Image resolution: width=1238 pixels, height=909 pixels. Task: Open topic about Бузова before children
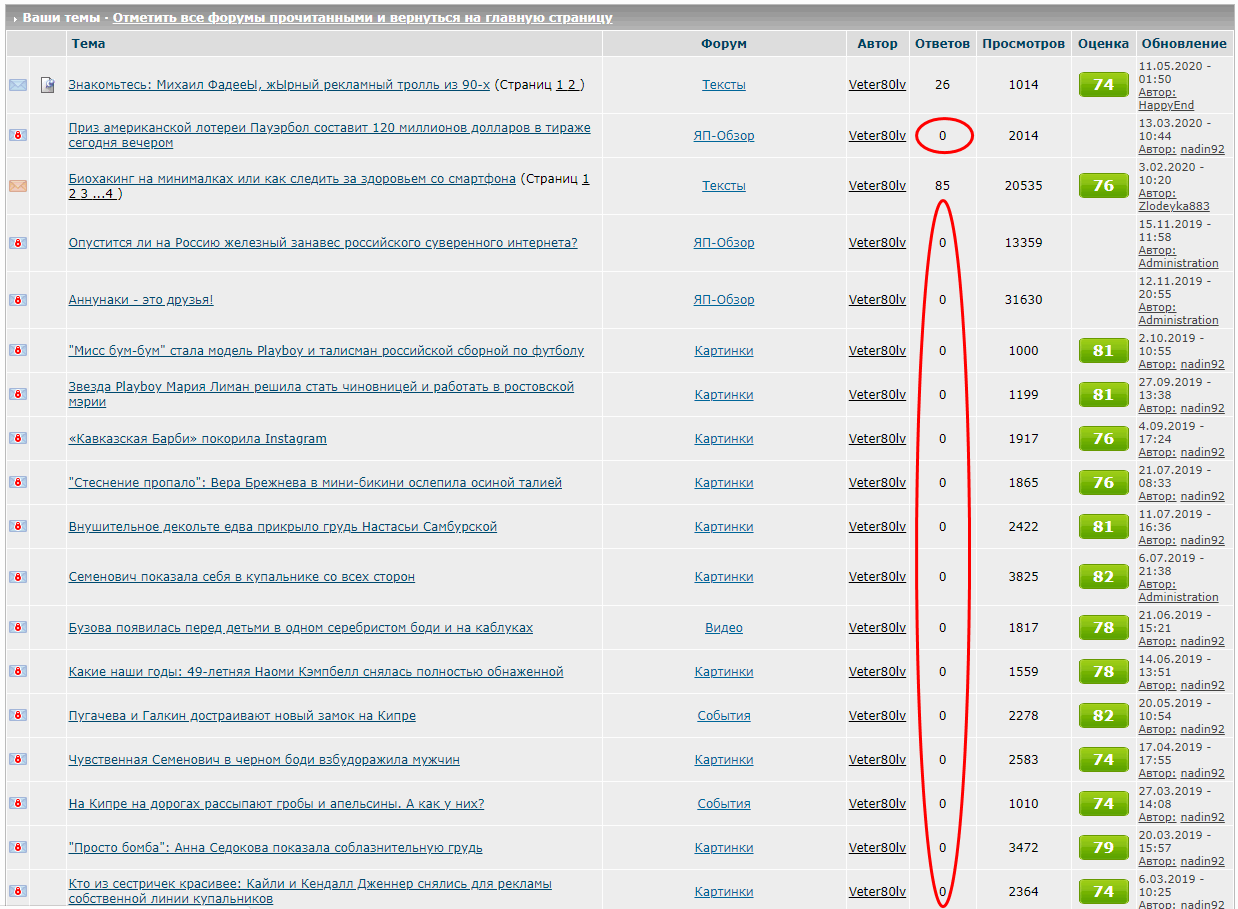(300, 628)
